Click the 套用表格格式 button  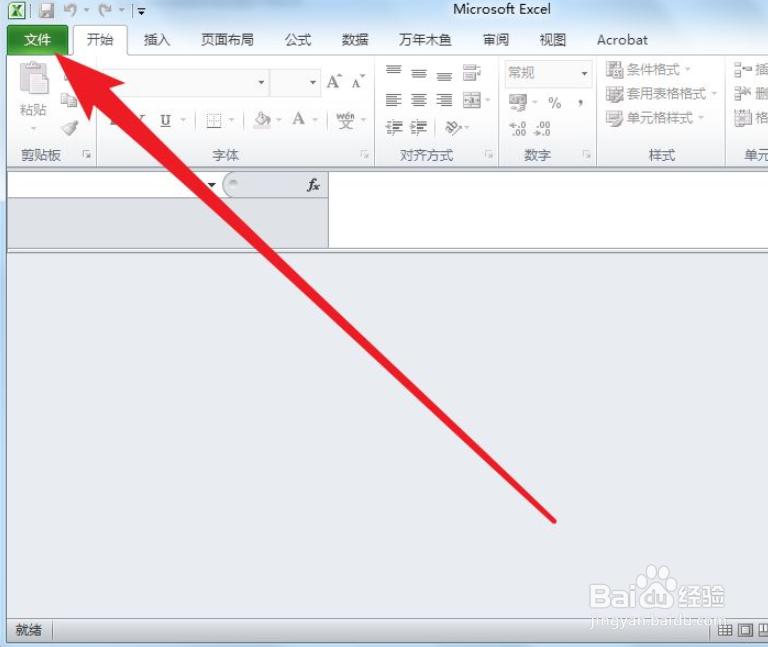(661, 94)
